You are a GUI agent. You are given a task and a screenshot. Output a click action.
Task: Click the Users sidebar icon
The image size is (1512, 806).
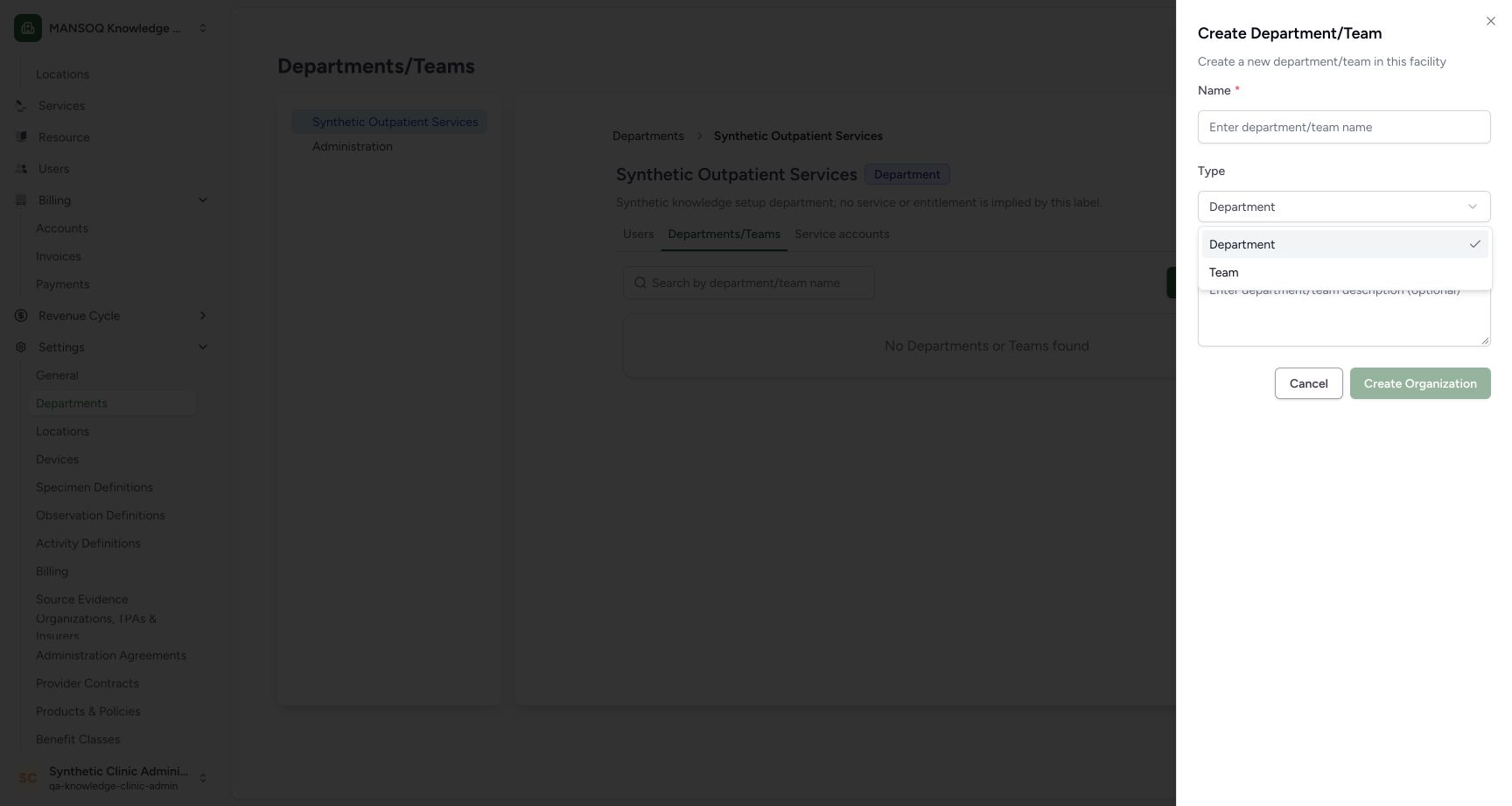[x=21, y=169]
